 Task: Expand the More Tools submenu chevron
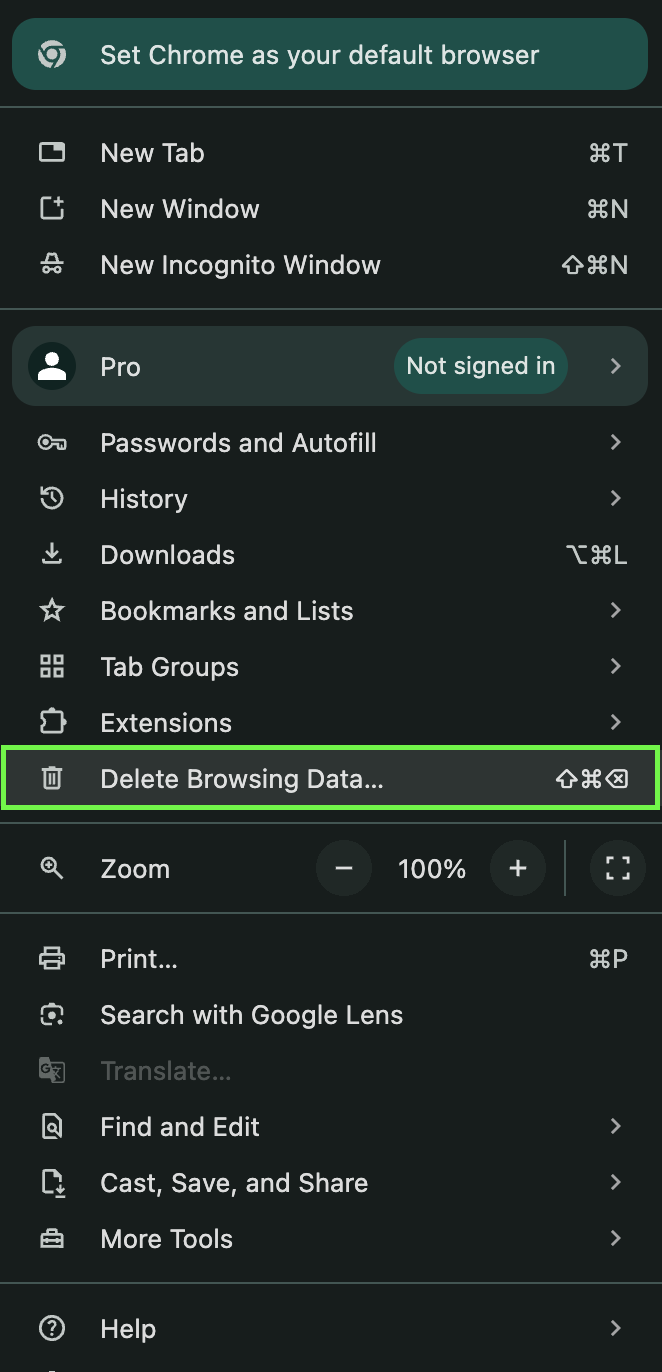[x=616, y=1239]
